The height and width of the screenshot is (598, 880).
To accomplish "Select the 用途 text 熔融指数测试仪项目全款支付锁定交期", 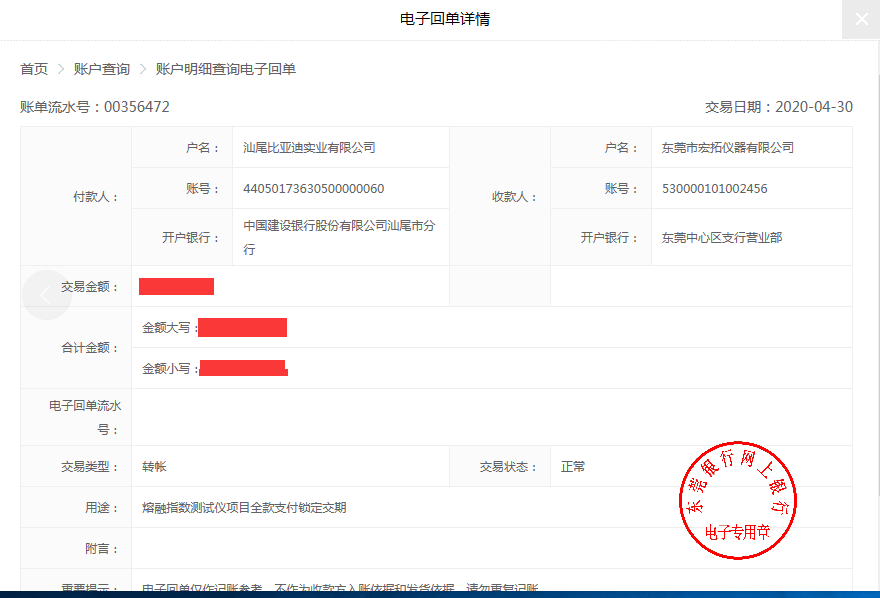I will [x=245, y=507].
